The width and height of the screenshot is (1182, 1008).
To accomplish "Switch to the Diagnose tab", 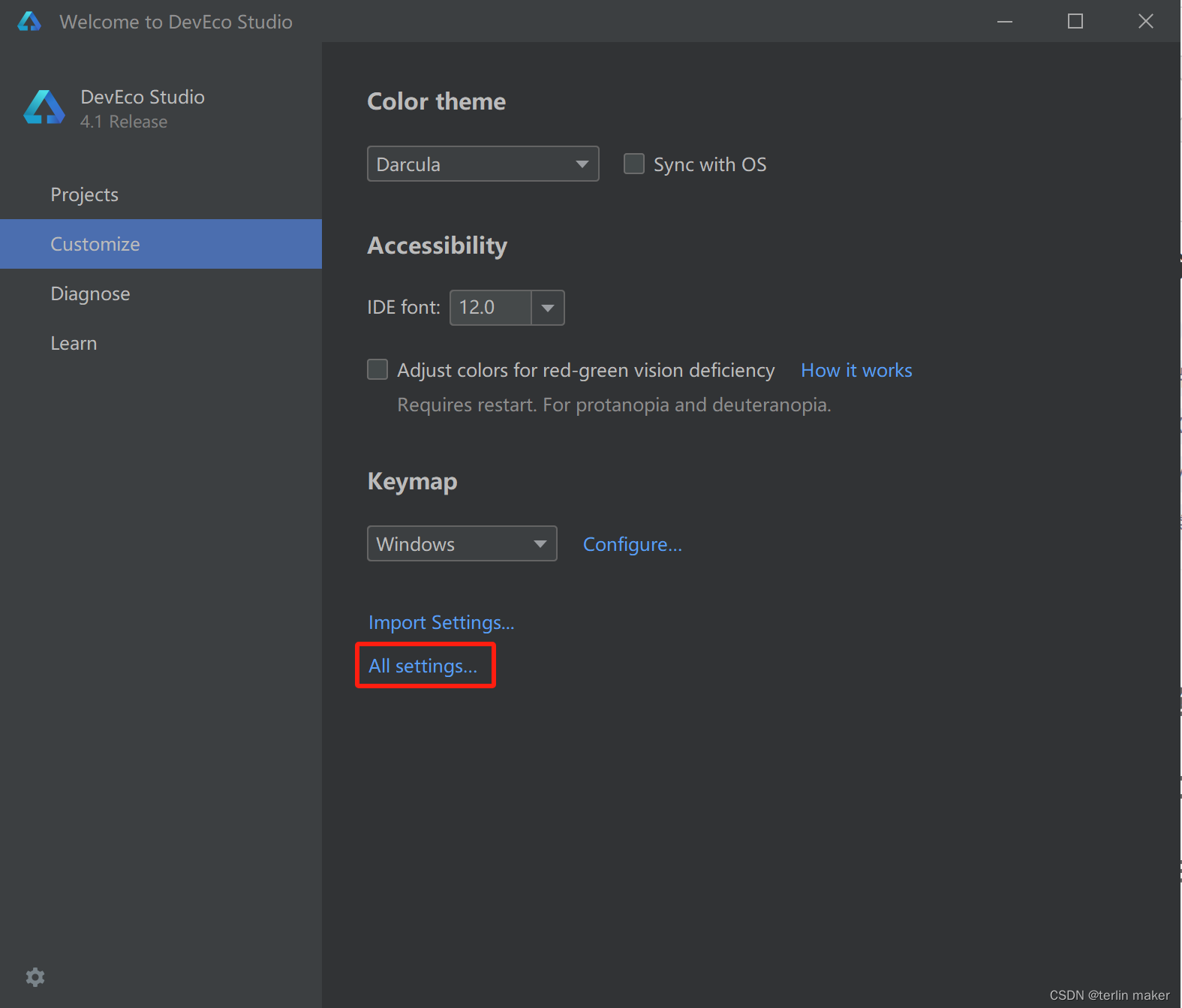I will pyautogui.click(x=161, y=293).
